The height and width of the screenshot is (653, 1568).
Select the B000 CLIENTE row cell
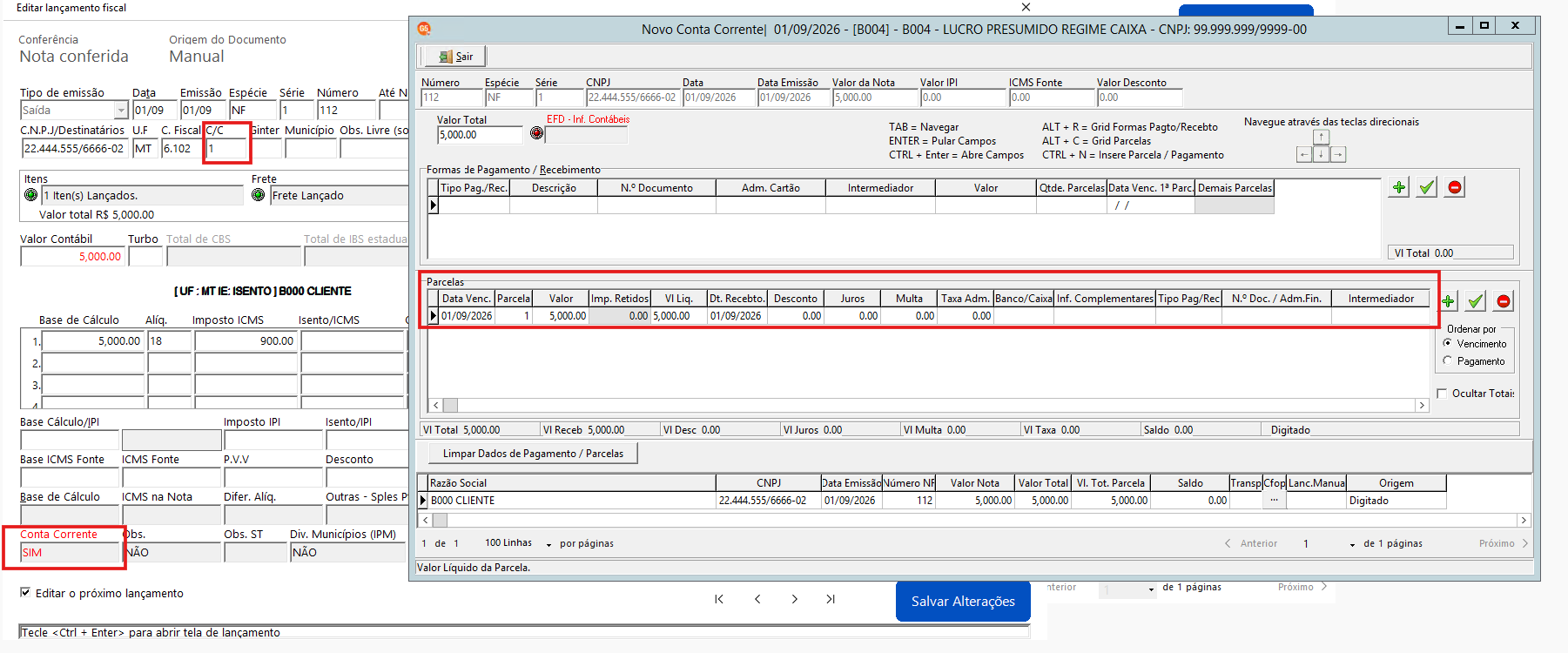click(x=571, y=501)
